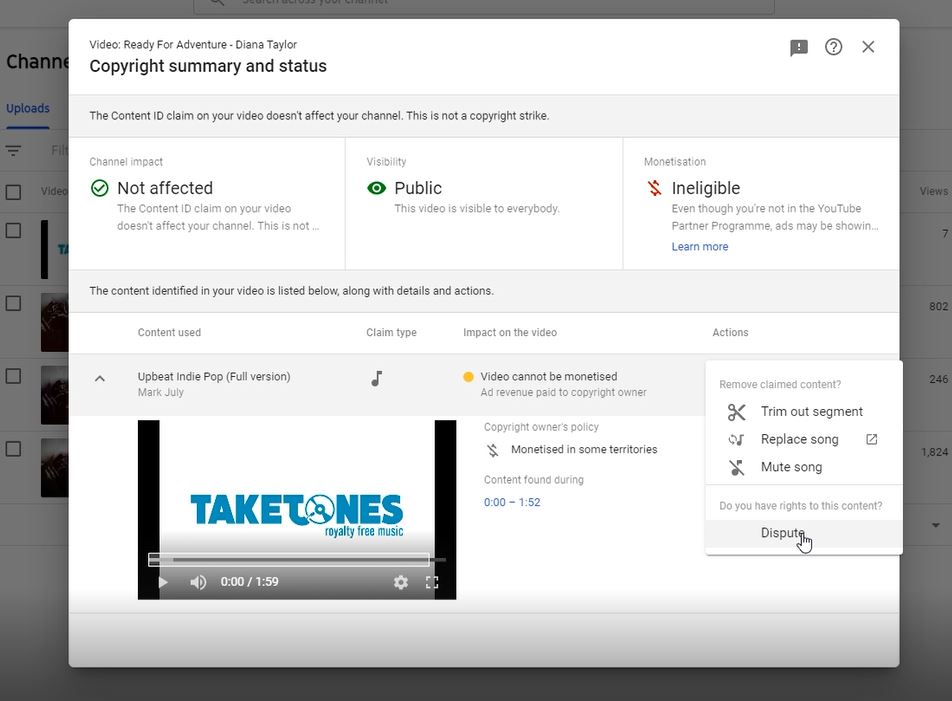Image resolution: width=952 pixels, height=701 pixels.
Task: Select Mute song option
Action: pos(803,467)
